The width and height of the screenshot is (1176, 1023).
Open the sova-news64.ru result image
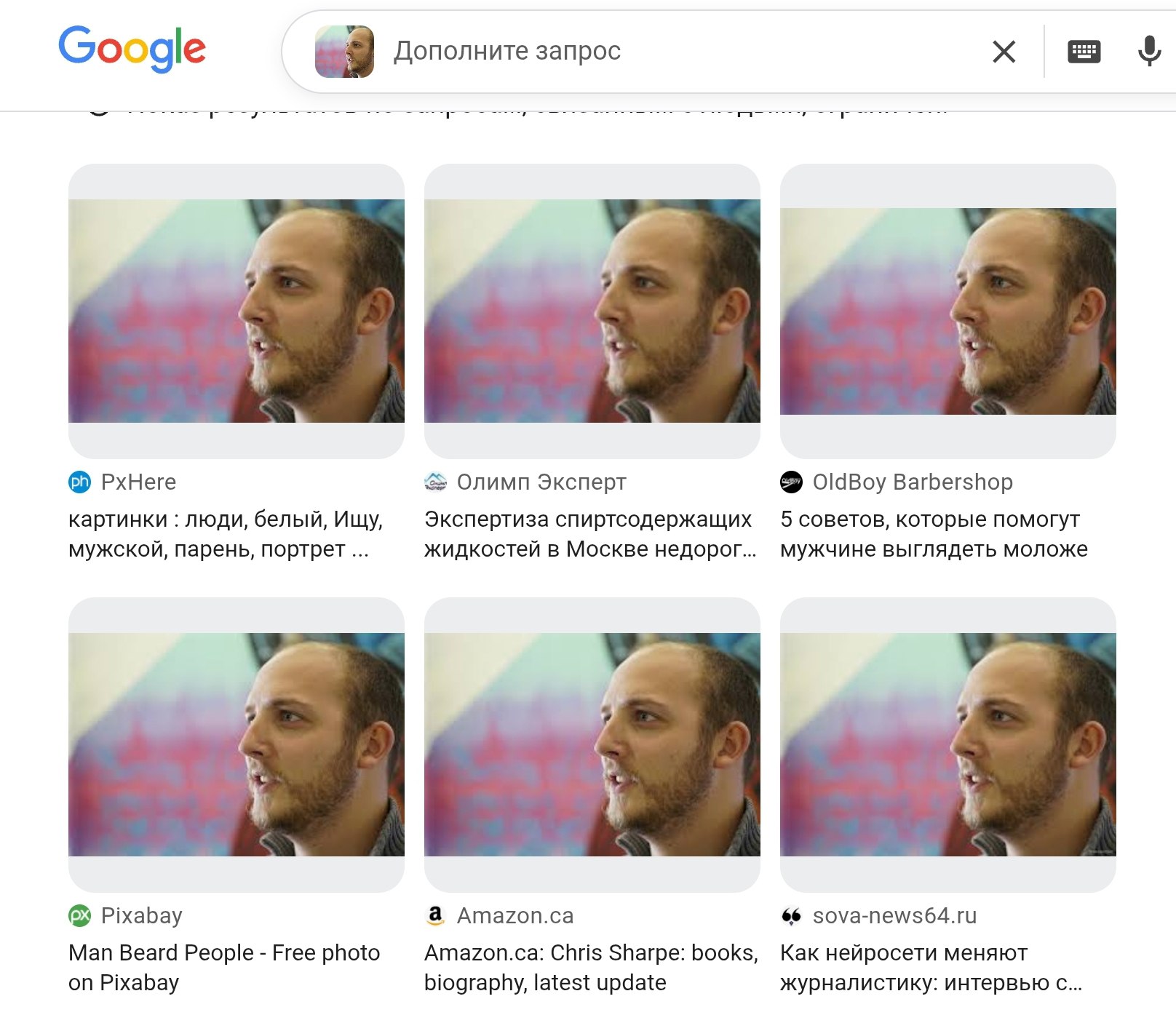[947, 744]
